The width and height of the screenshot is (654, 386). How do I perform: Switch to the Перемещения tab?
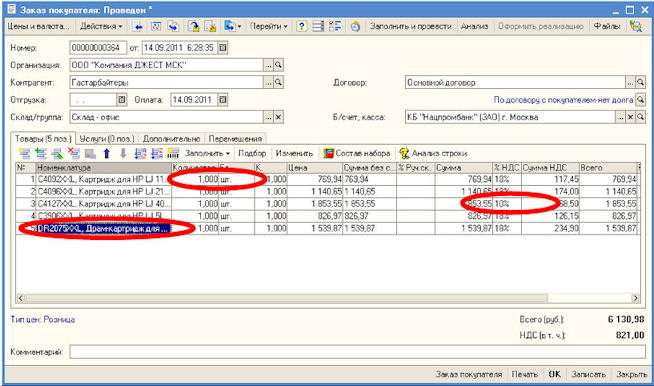pyautogui.click(x=236, y=139)
